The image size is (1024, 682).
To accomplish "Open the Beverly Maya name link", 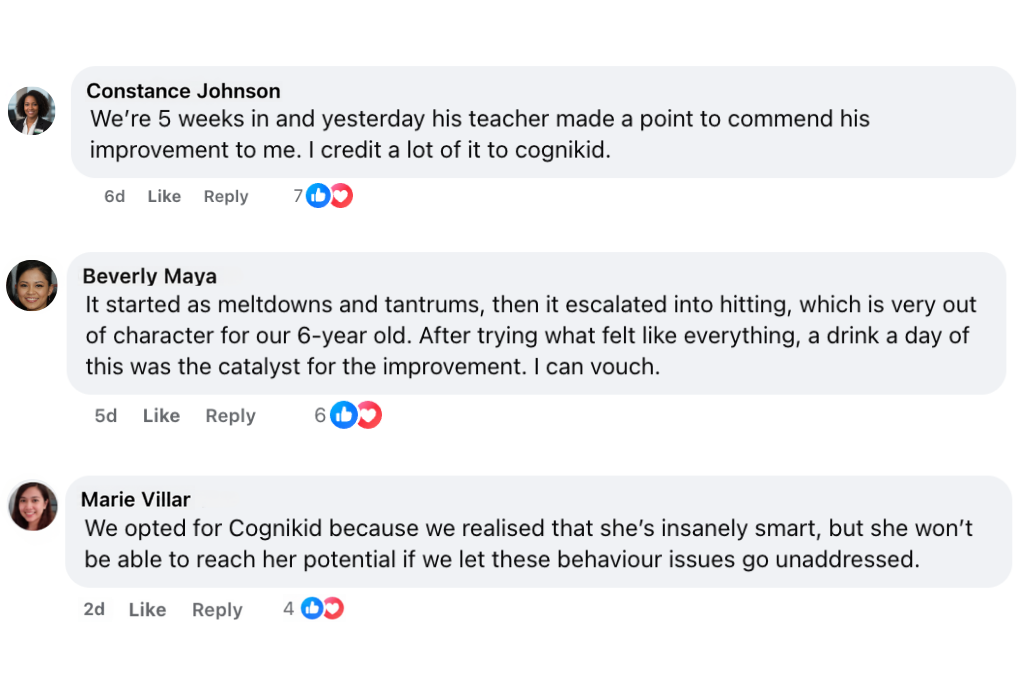I will pyautogui.click(x=149, y=276).
